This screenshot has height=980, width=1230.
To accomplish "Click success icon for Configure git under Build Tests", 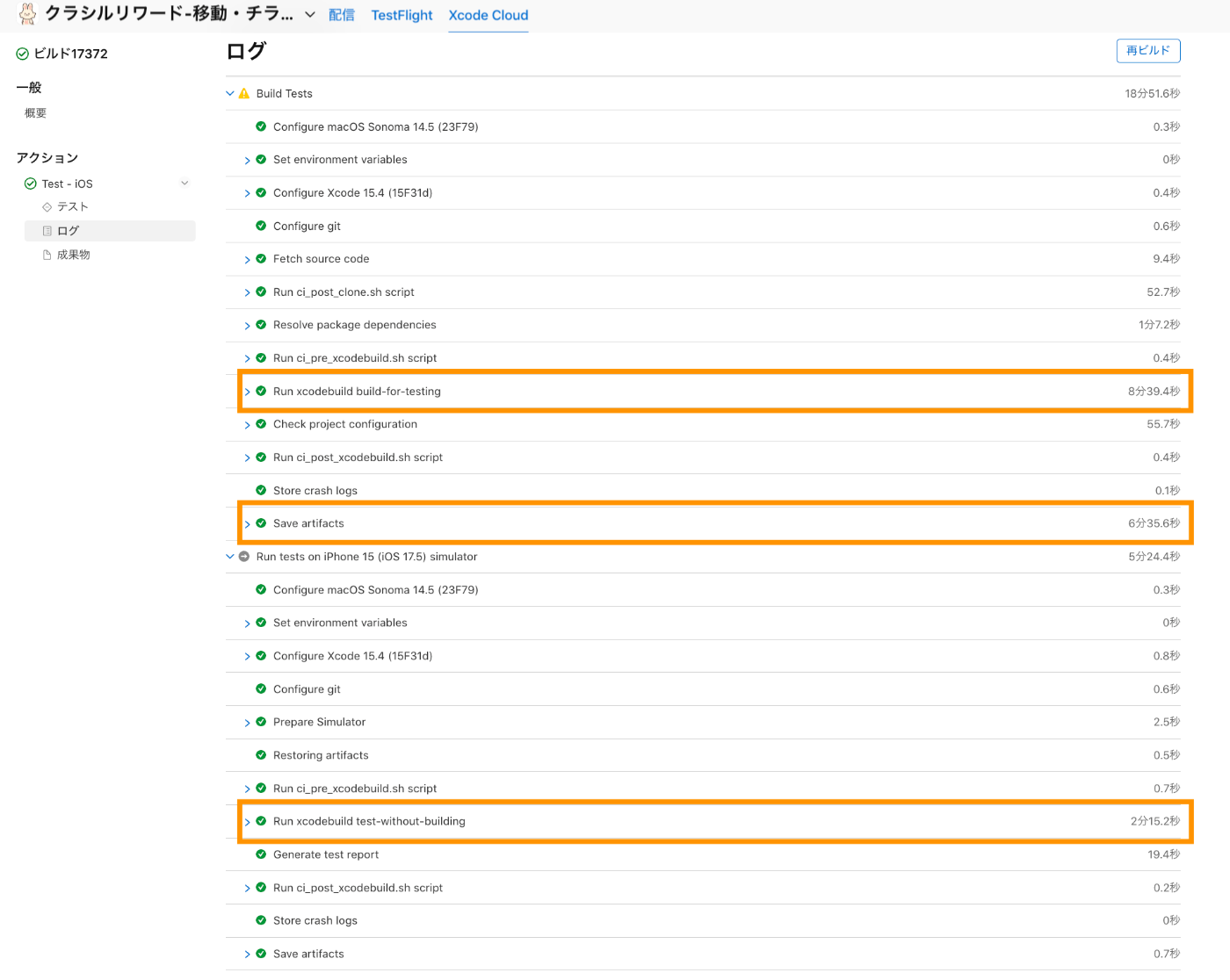I will pyautogui.click(x=261, y=226).
